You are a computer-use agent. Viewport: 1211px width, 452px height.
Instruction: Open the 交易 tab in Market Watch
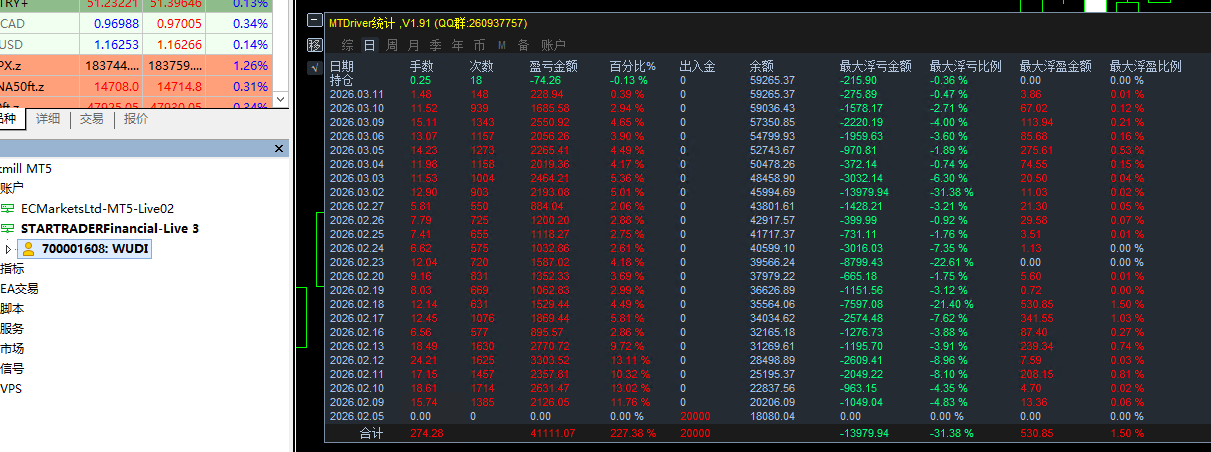tap(92, 118)
